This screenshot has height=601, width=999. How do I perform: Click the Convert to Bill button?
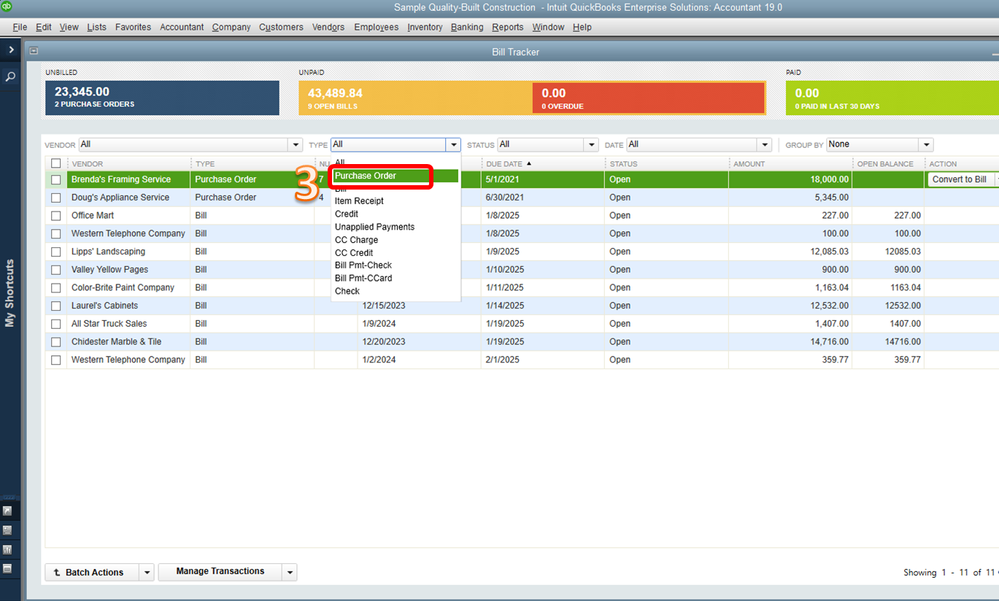tap(959, 180)
